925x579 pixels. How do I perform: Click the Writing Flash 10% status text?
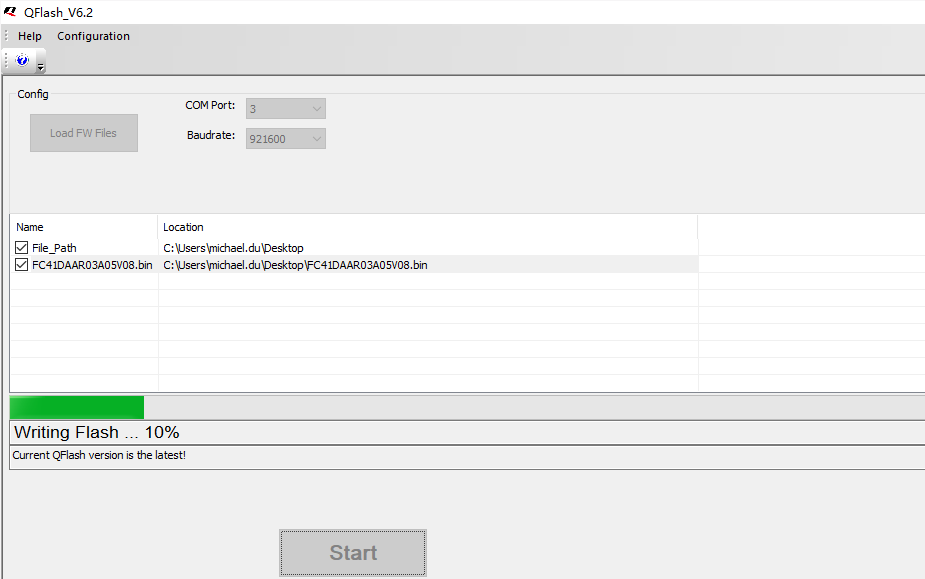(x=96, y=432)
